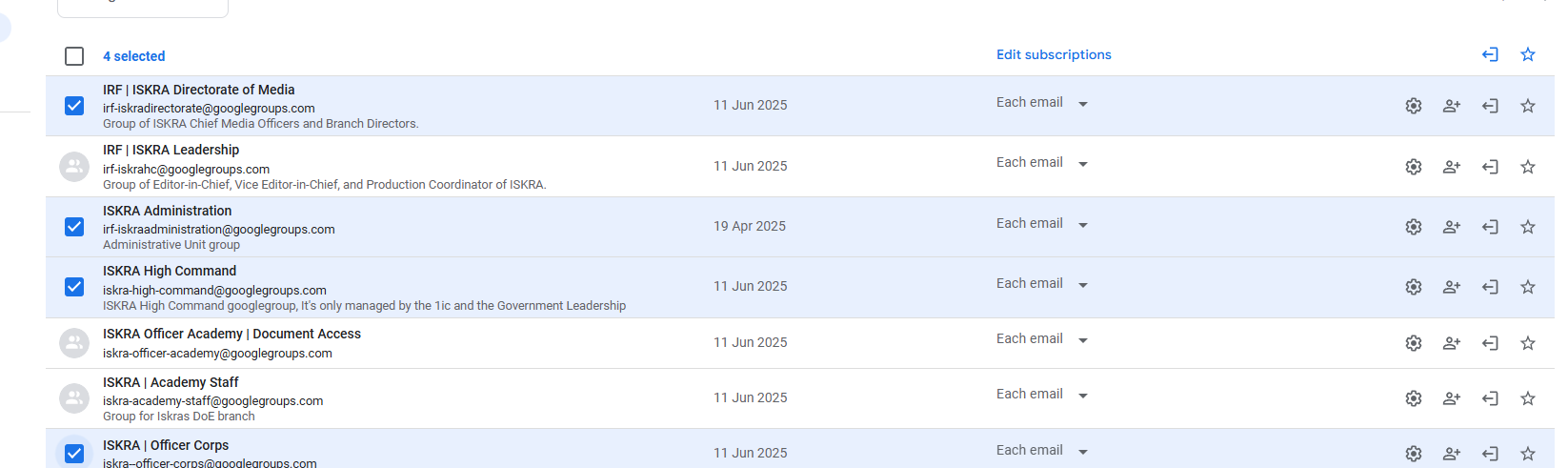Click leave-groups icon in selection header
The height and width of the screenshot is (468, 1568).
(1490, 54)
